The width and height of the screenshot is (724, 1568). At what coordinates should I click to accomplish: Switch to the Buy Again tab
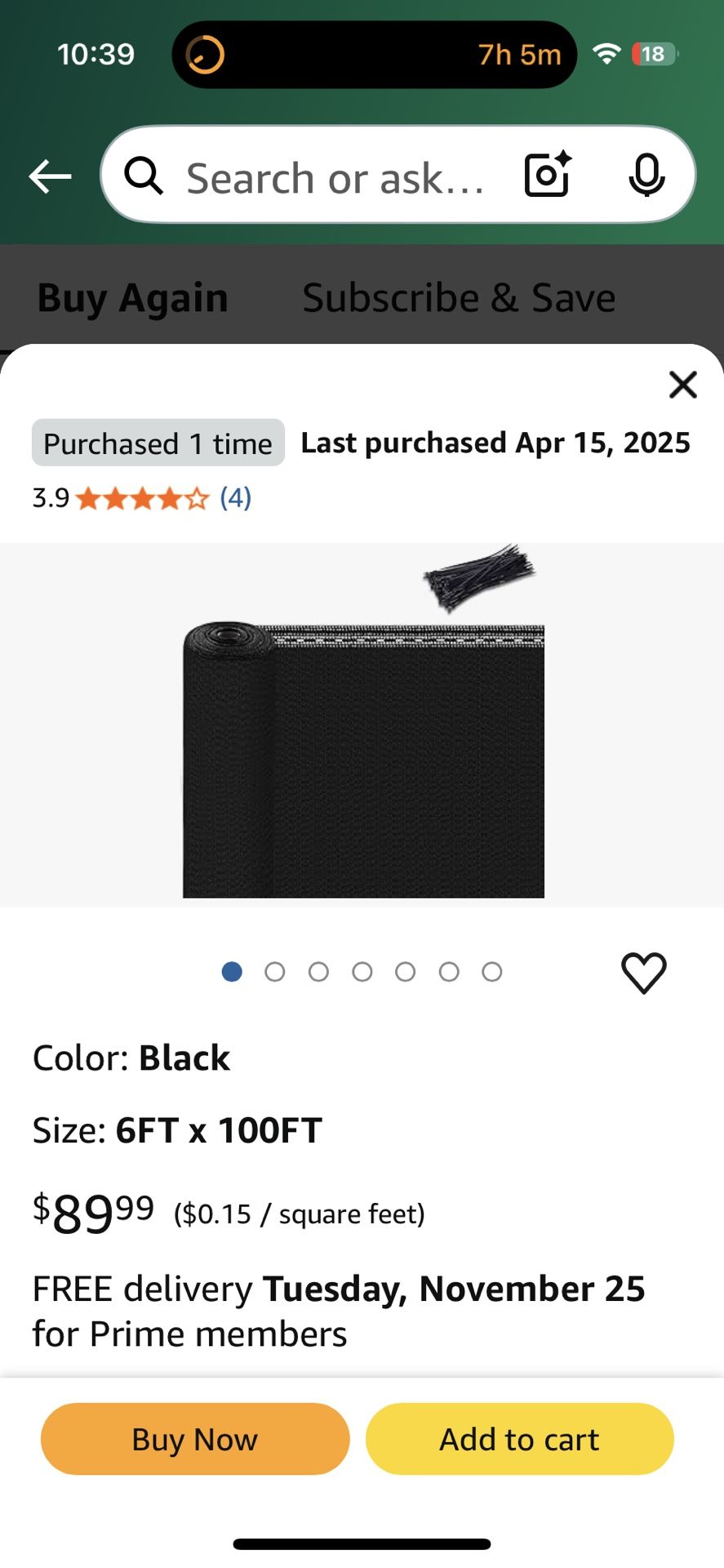132,297
